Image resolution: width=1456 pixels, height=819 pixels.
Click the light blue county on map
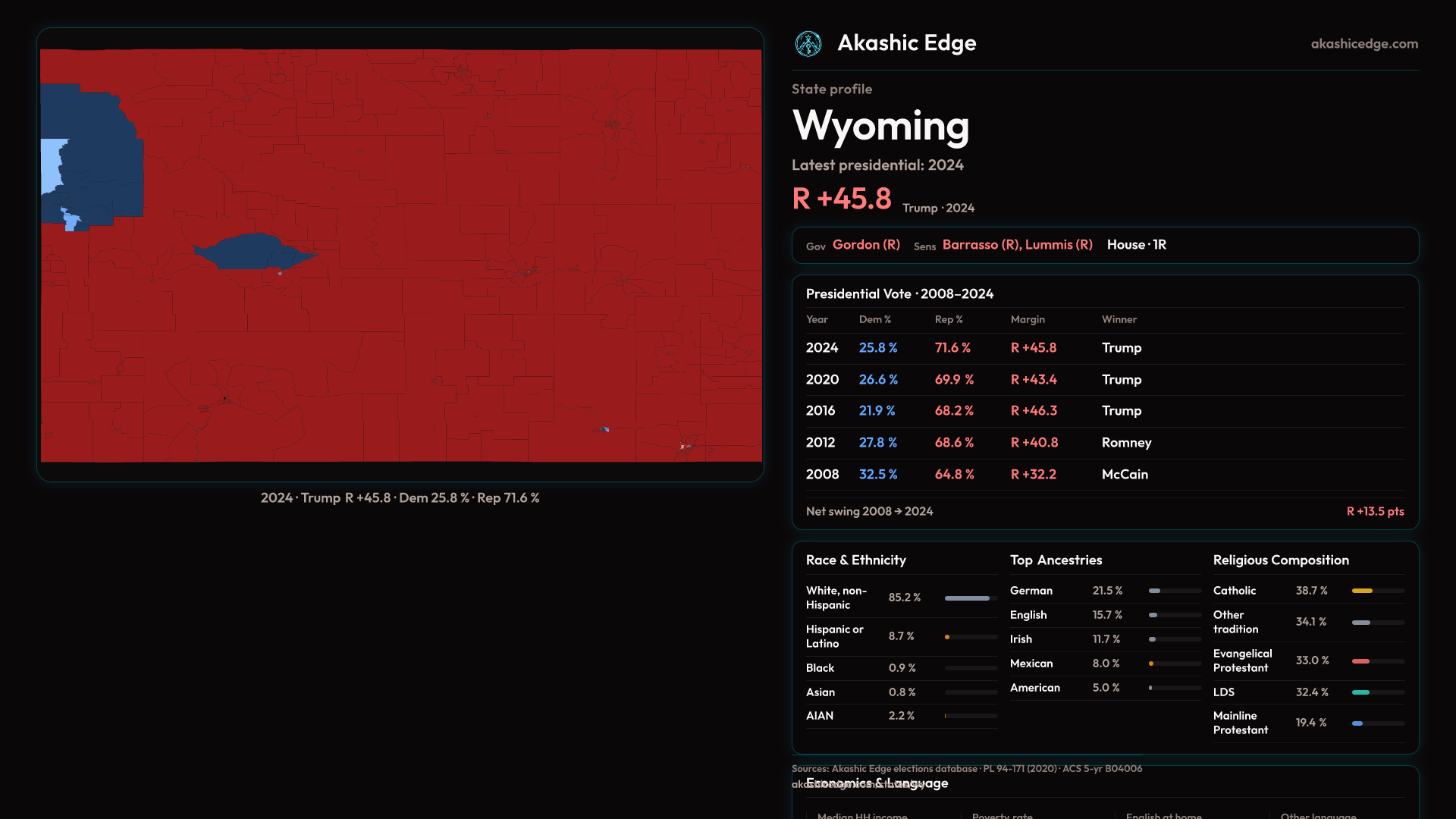click(51, 165)
